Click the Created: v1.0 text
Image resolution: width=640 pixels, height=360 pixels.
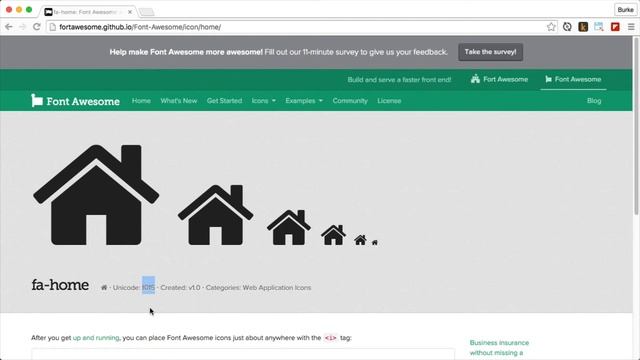(180, 288)
